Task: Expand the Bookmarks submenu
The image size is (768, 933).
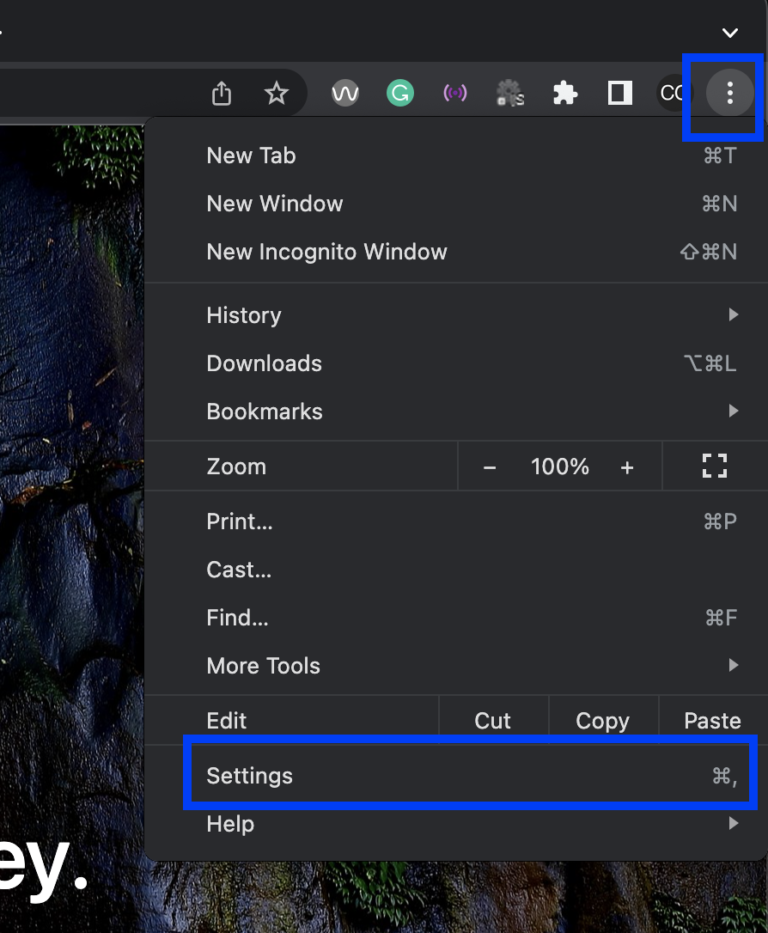Action: pyautogui.click(x=456, y=412)
